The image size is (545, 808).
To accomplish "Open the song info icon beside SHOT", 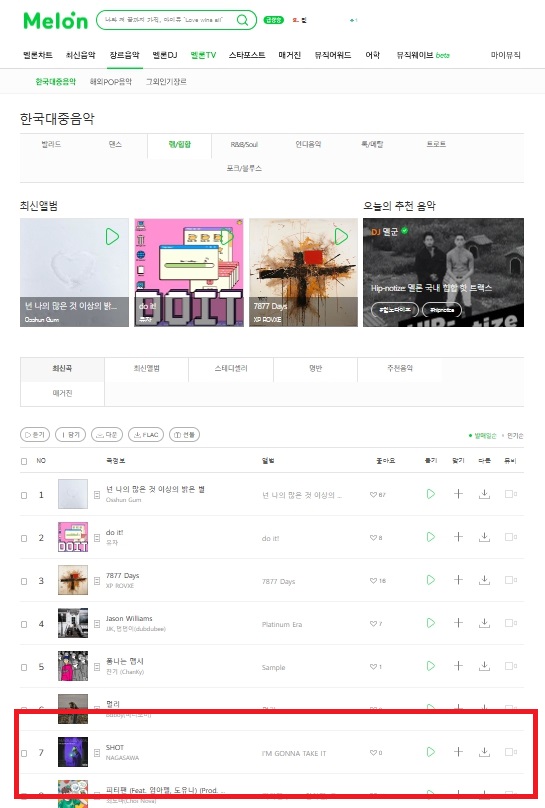I will coord(97,753).
